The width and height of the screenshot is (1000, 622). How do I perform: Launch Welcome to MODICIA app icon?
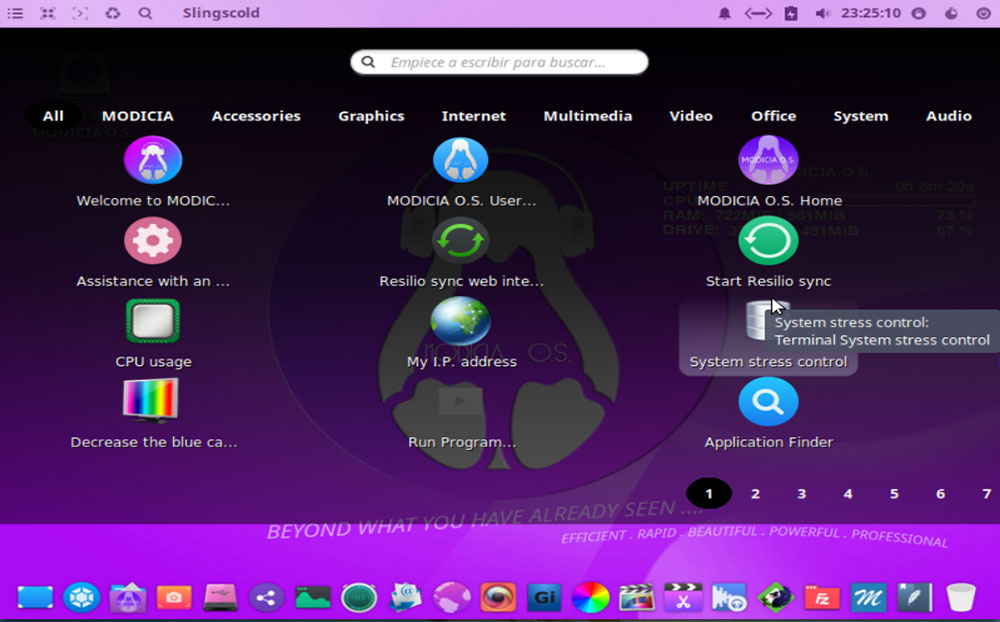pyautogui.click(x=152, y=160)
